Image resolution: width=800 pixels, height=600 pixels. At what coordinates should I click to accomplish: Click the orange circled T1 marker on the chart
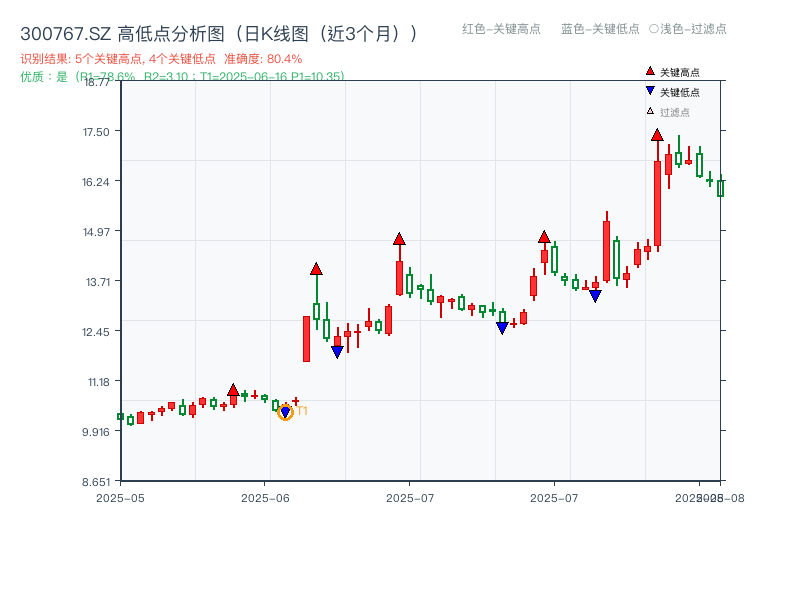pyautogui.click(x=287, y=412)
